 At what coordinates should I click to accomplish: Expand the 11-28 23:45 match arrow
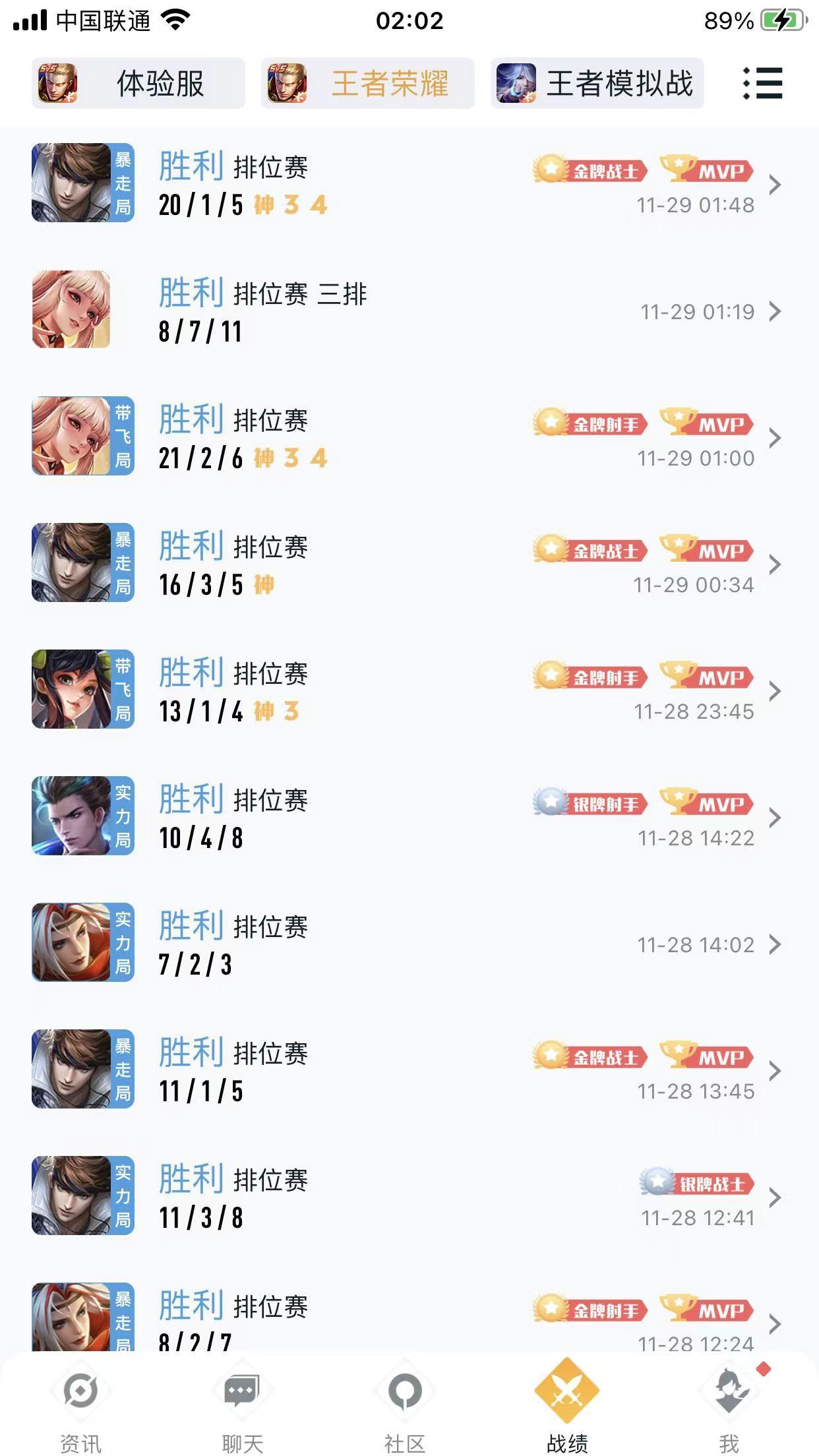click(x=775, y=691)
